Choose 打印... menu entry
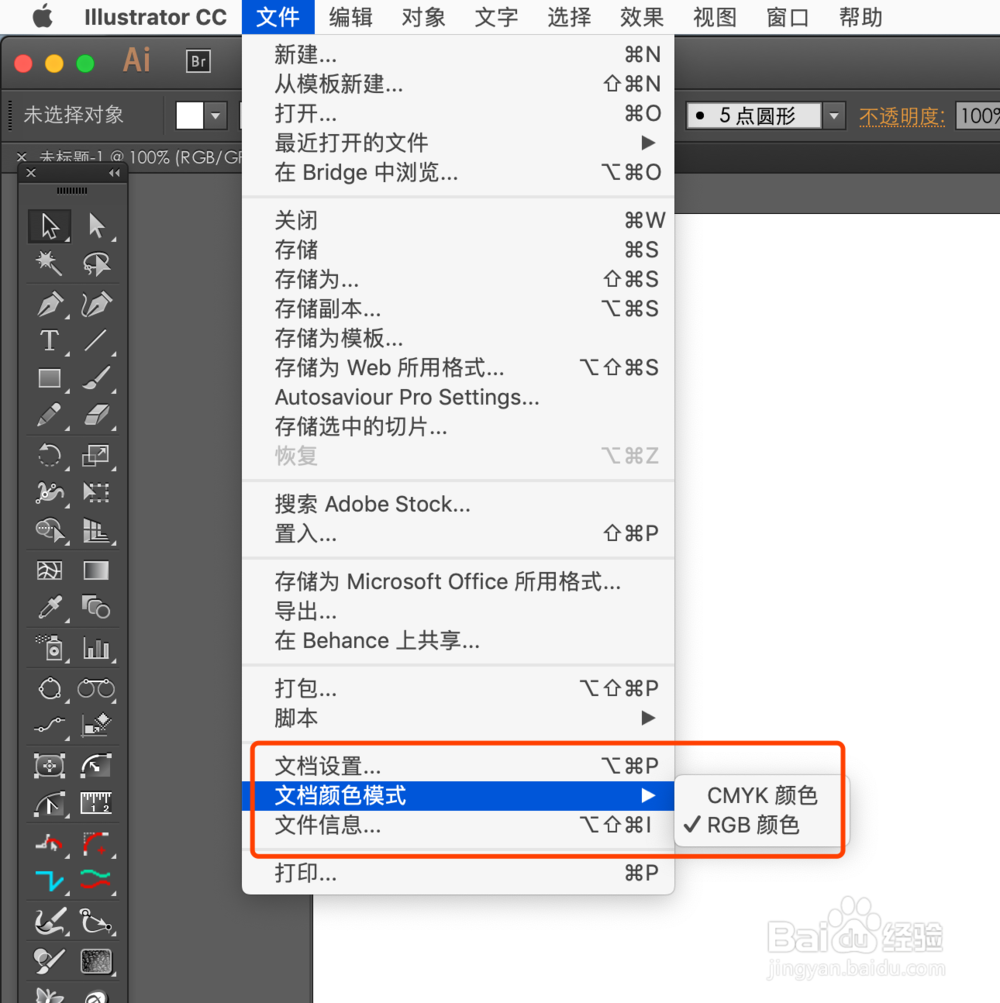 [458, 873]
